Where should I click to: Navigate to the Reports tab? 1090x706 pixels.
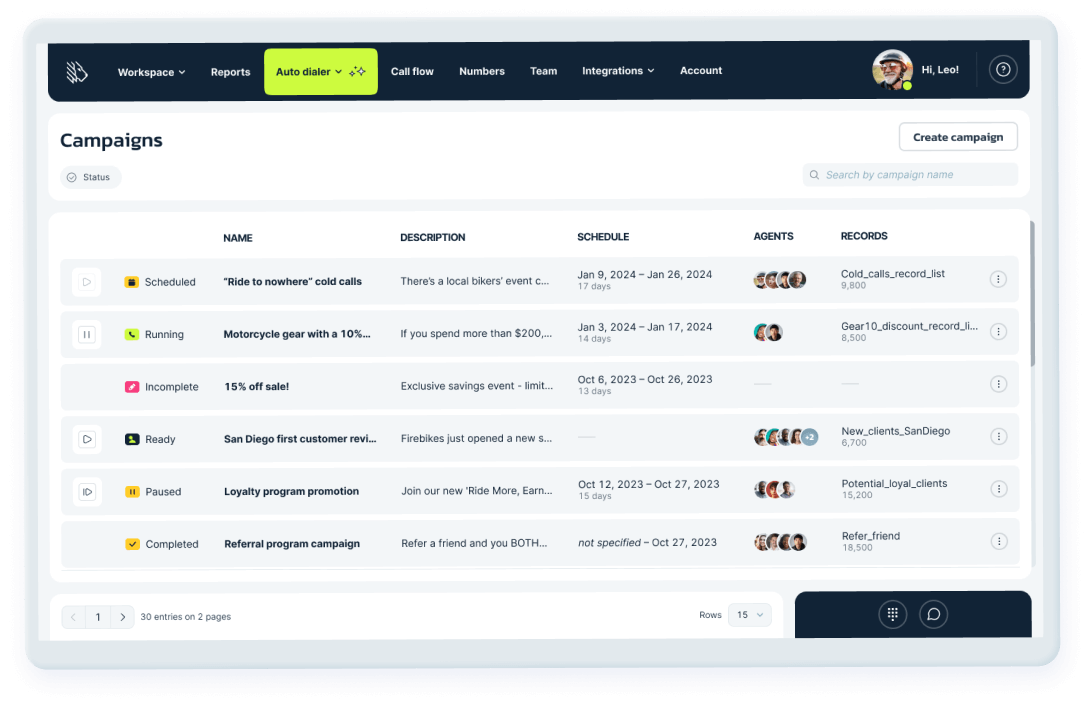(230, 71)
